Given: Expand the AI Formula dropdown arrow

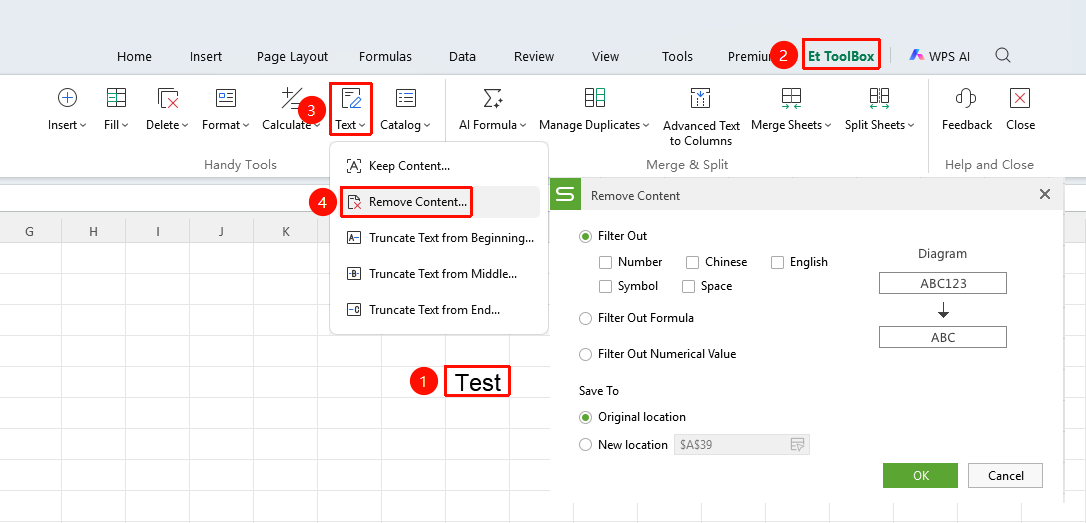Looking at the screenshot, I should coord(523,125).
